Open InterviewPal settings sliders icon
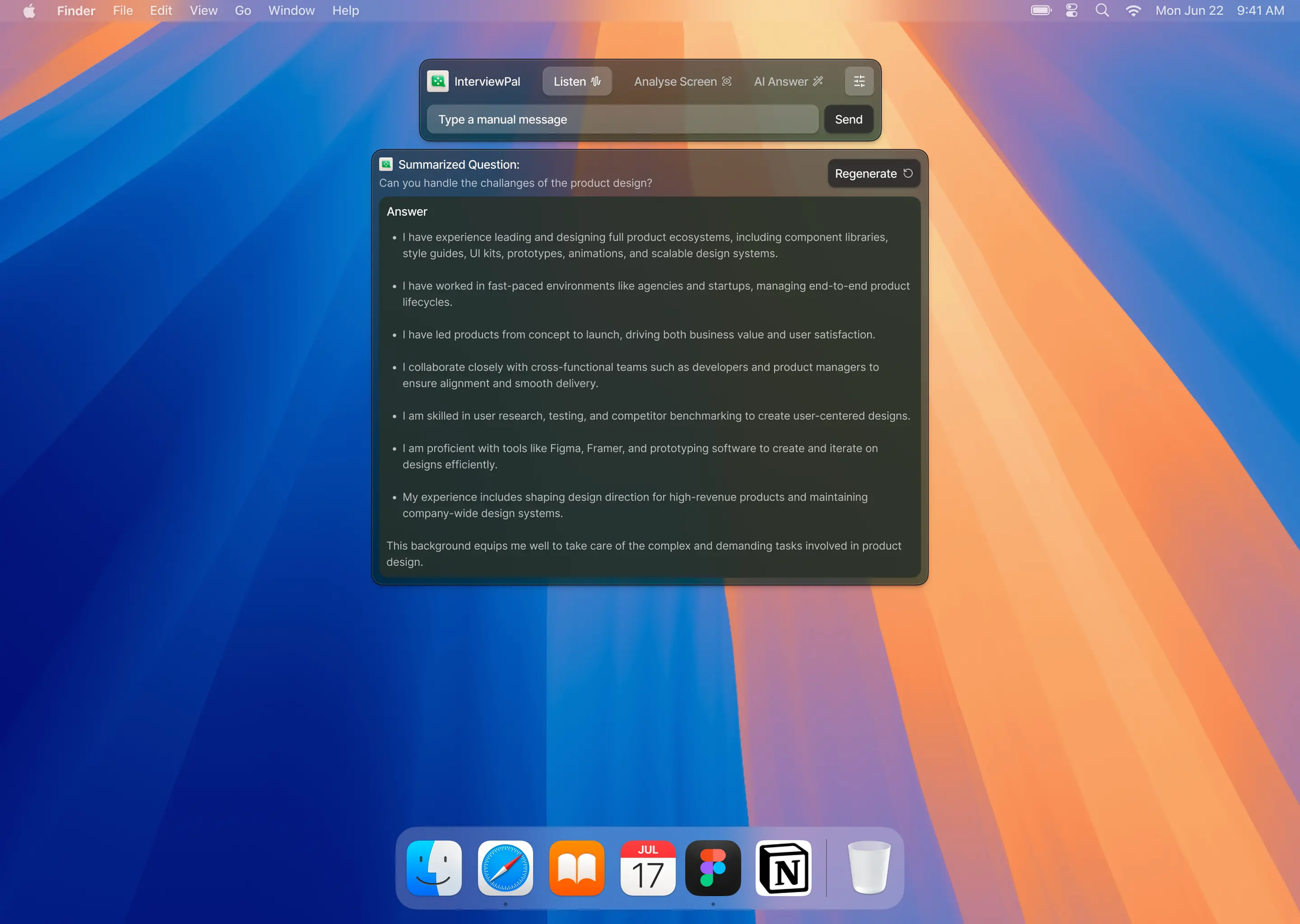The height and width of the screenshot is (924, 1300). [x=859, y=81]
